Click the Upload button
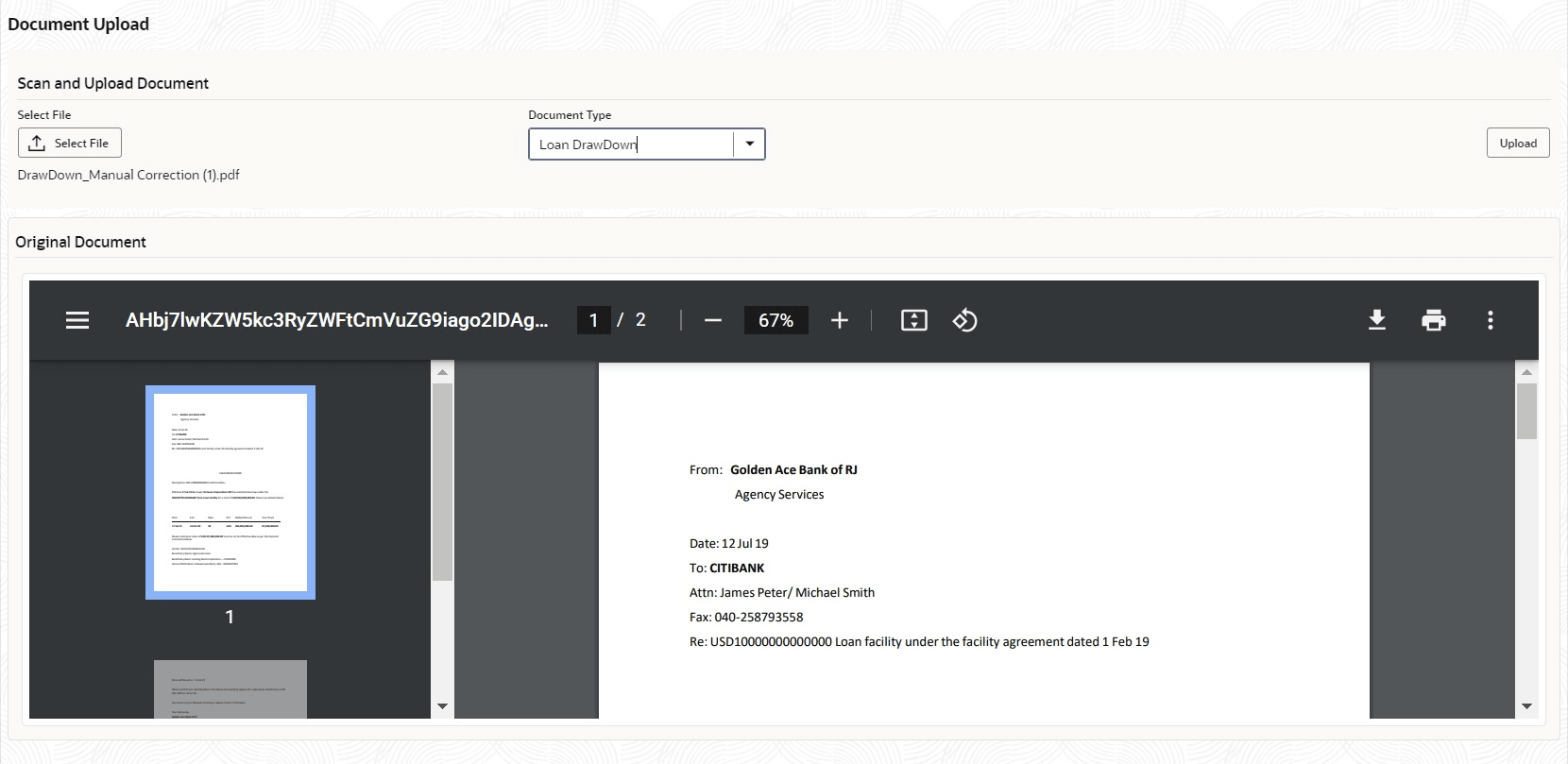Viewport: 1568px width, 764px height. point(1518,143)
